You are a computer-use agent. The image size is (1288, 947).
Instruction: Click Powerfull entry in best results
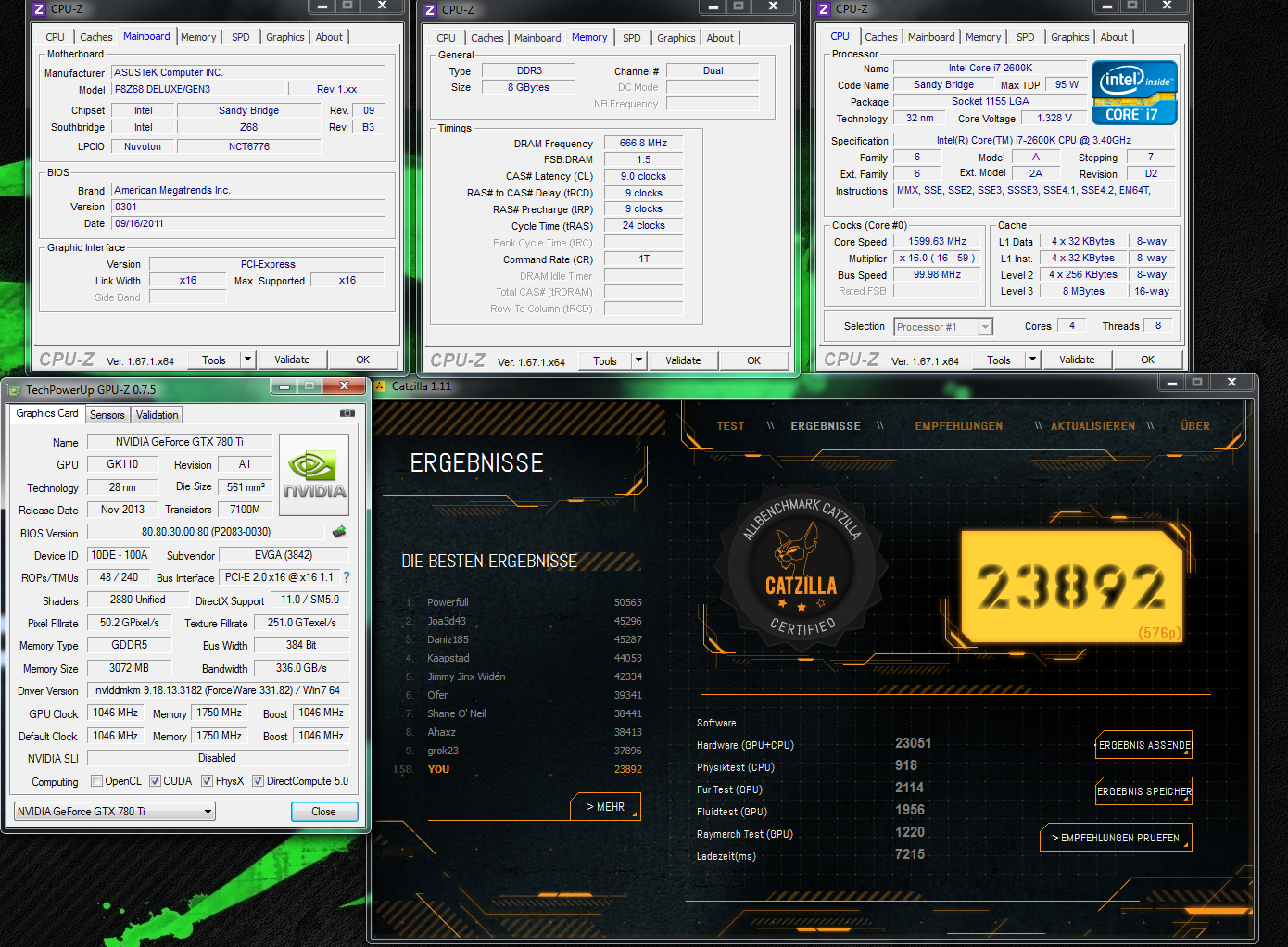point(448,602)
